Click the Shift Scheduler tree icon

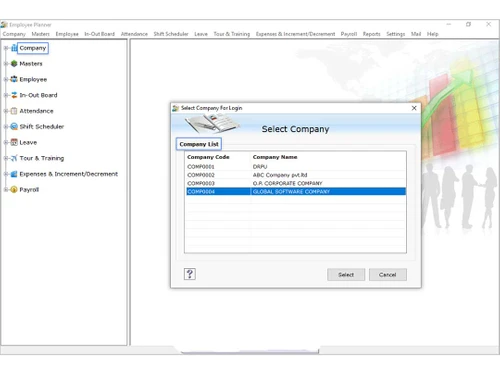[14, 127]
